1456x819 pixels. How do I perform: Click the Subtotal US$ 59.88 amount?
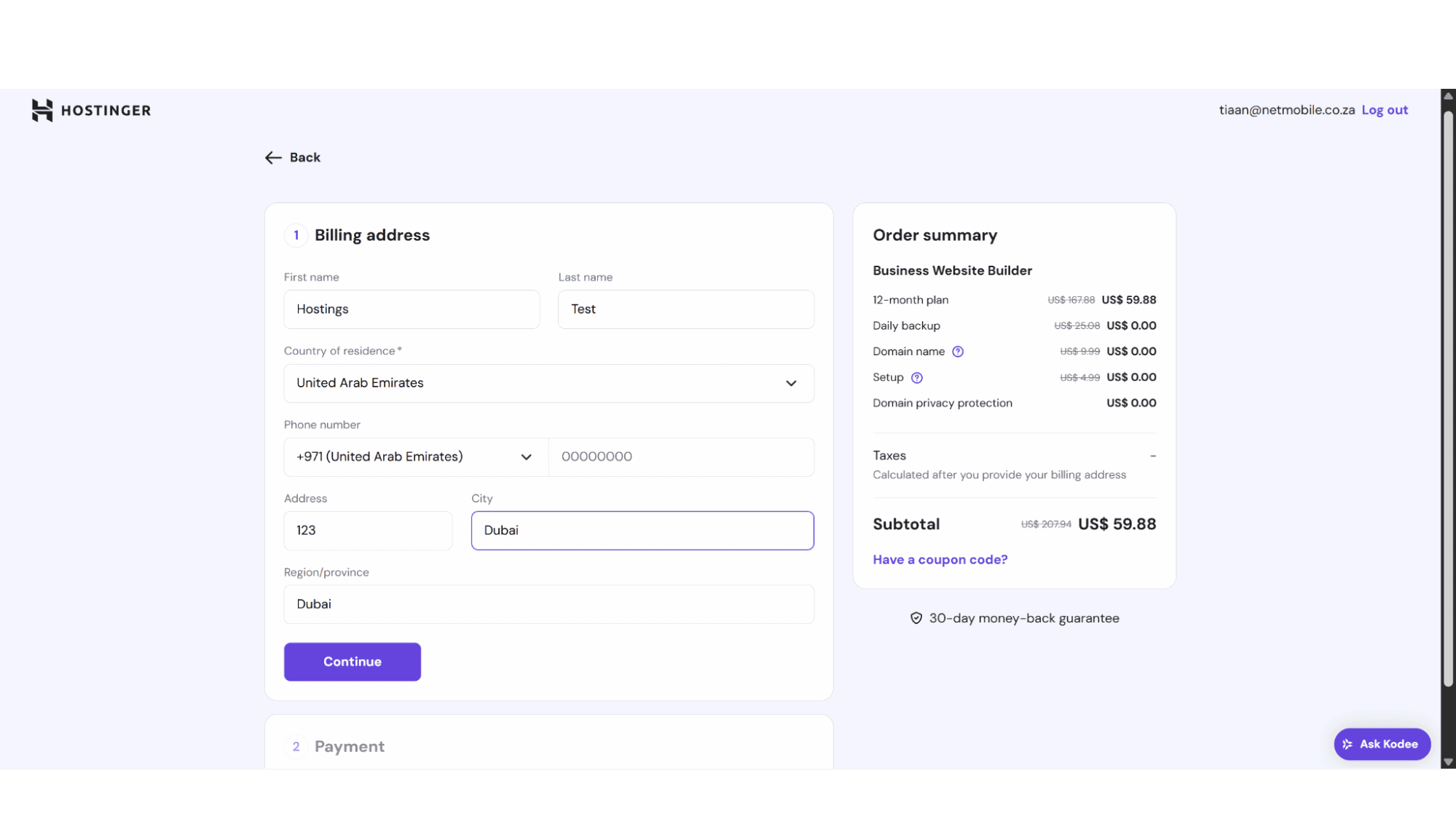[1117, 524]
